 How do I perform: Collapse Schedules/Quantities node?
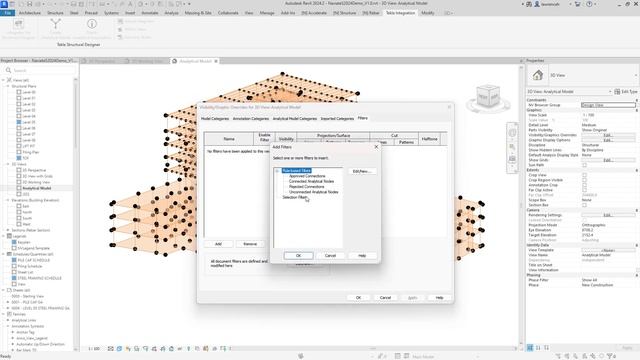tap(4, 254)
